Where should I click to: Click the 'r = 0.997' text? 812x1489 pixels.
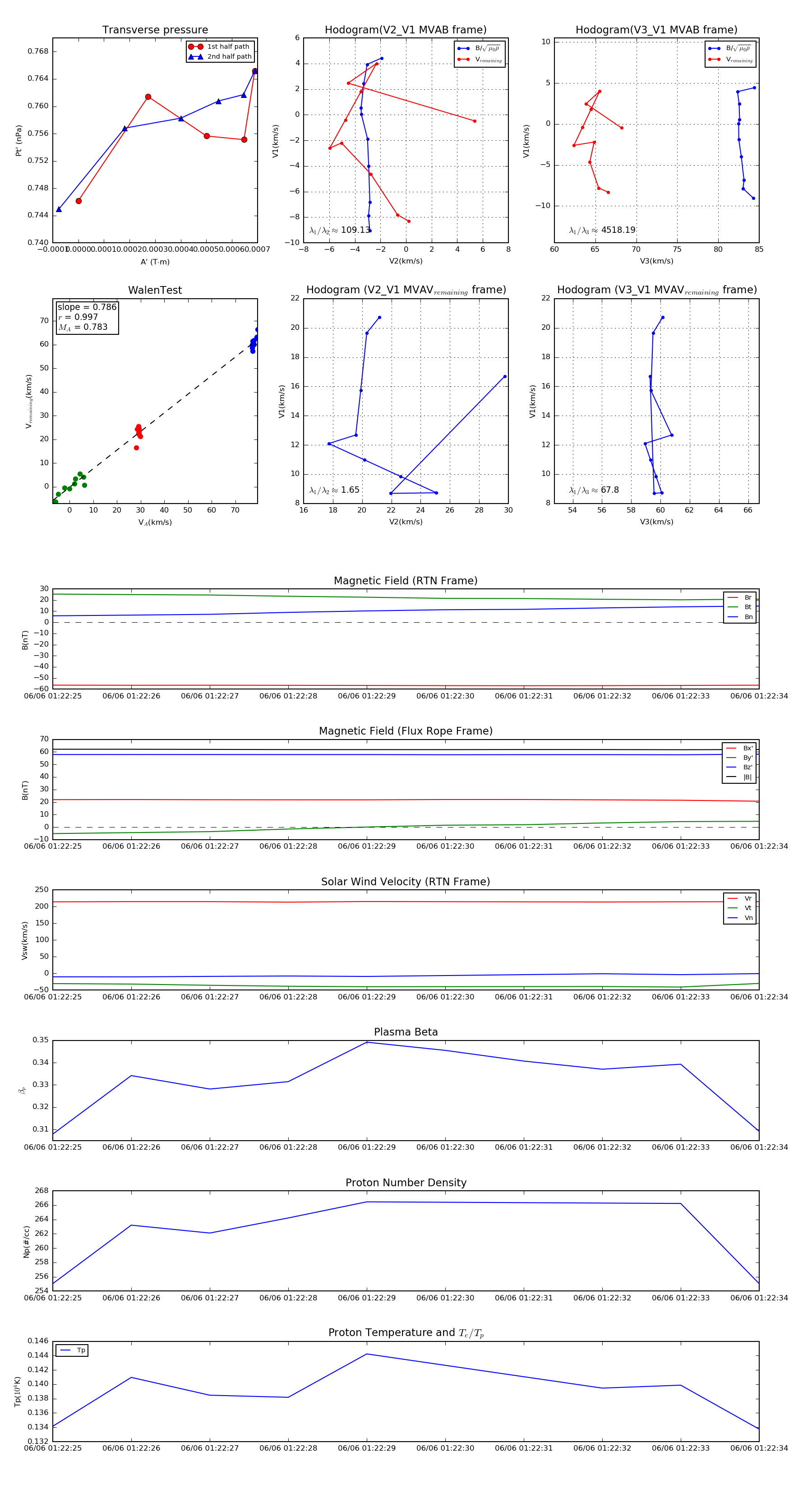(x=78, y=317)
